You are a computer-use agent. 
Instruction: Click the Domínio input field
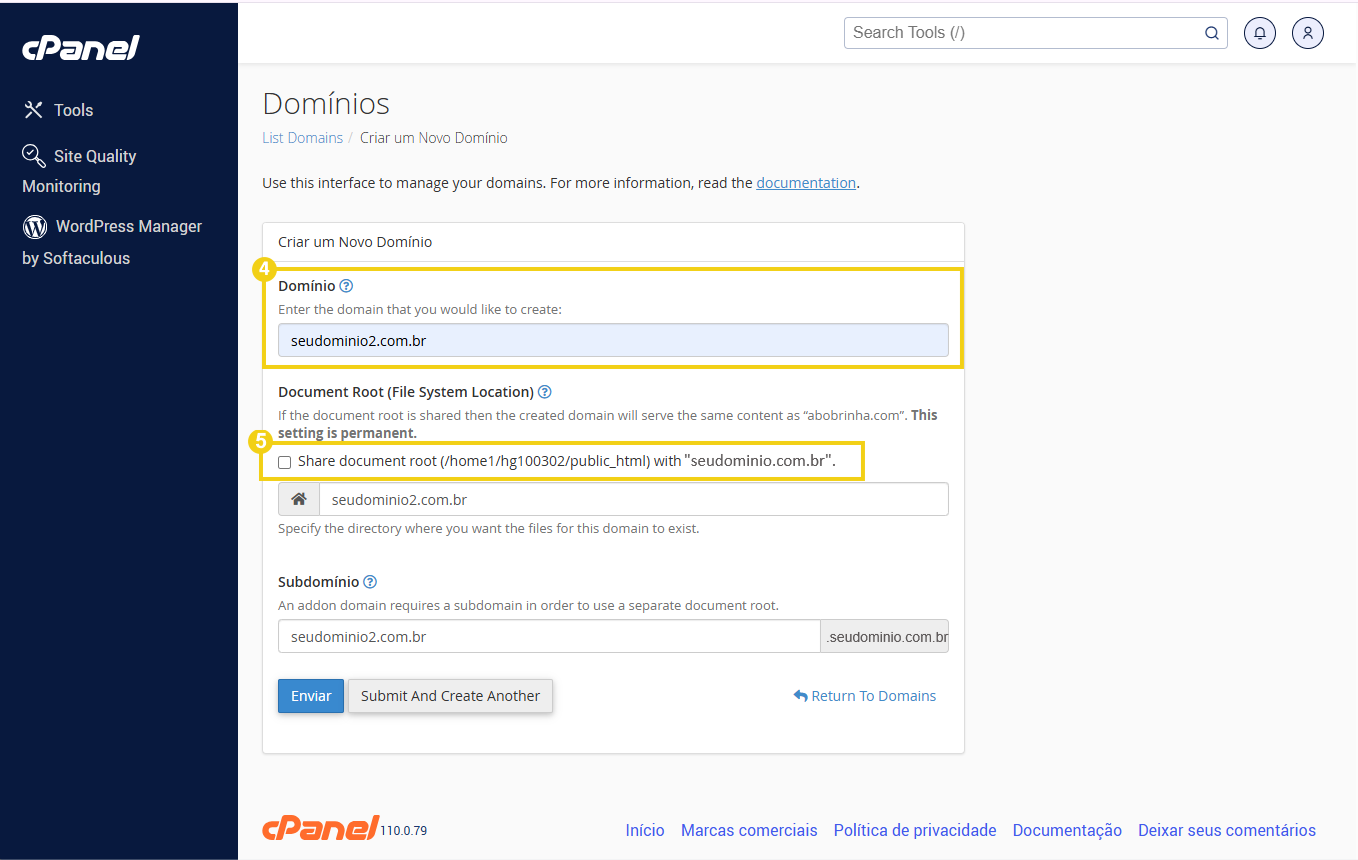tap(613, 340)
